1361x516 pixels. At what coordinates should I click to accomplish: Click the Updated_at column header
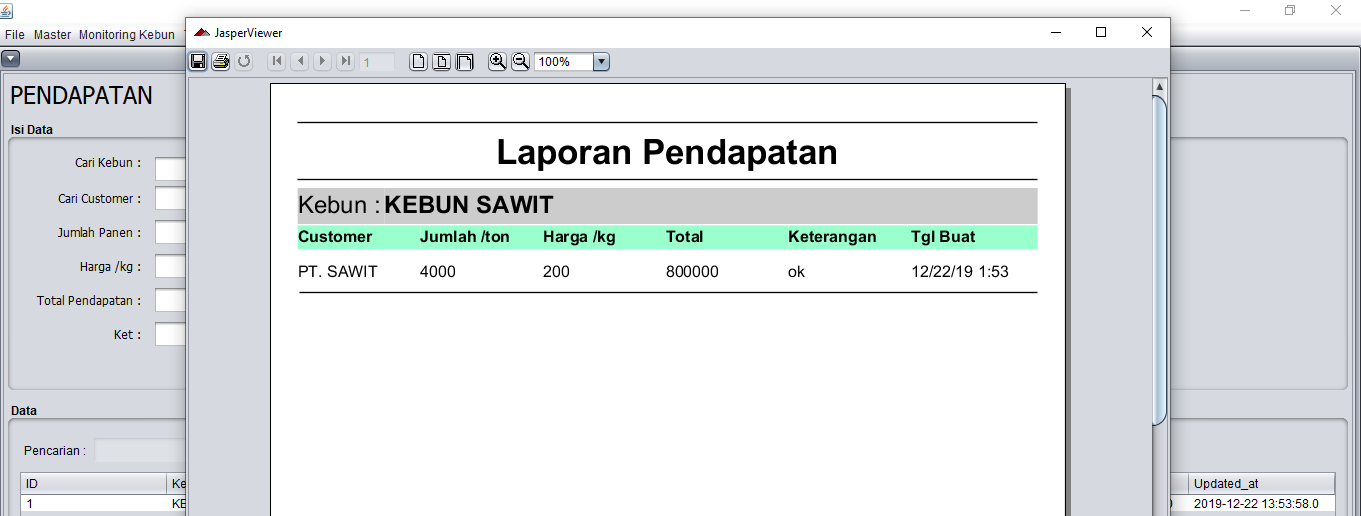point(1261,484)
